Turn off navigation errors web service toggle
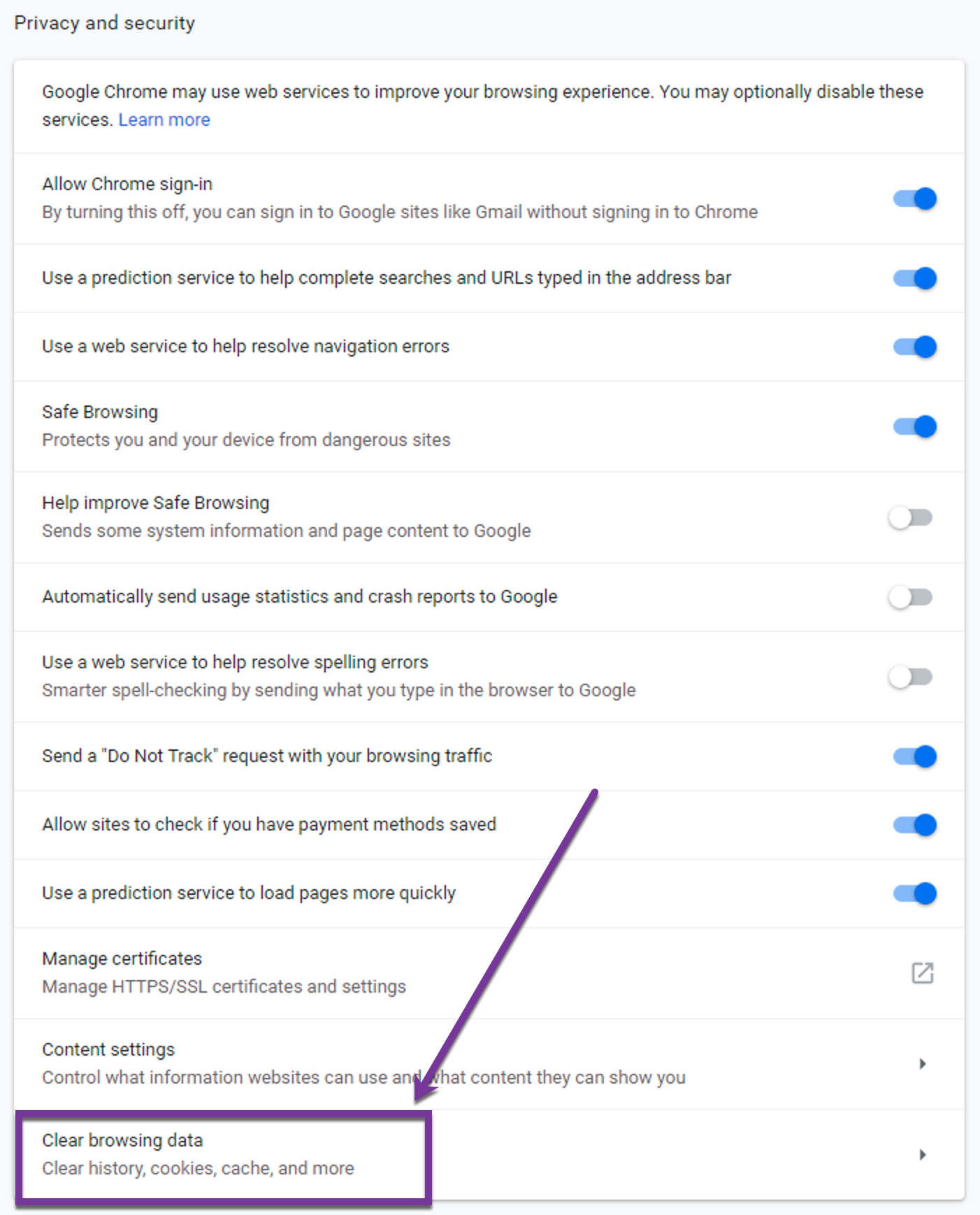 (x=914, y=347)
